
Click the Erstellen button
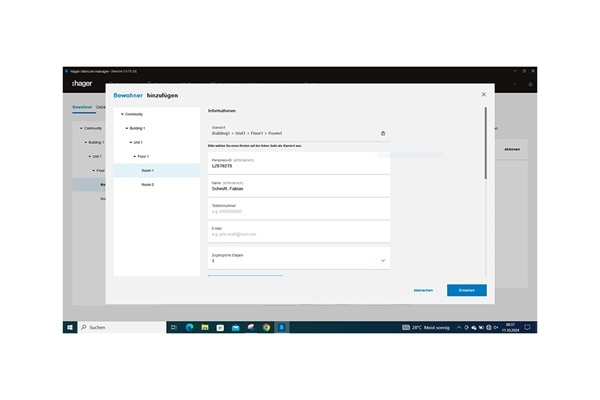pos(466,290)
